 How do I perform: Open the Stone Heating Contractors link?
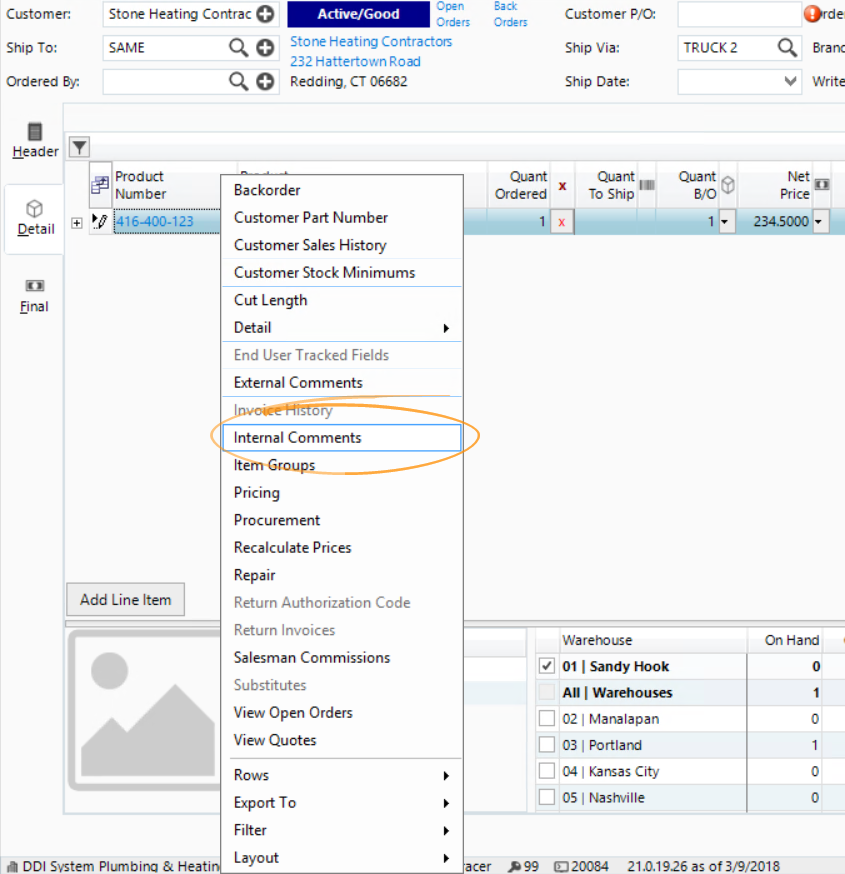(370, 41)
